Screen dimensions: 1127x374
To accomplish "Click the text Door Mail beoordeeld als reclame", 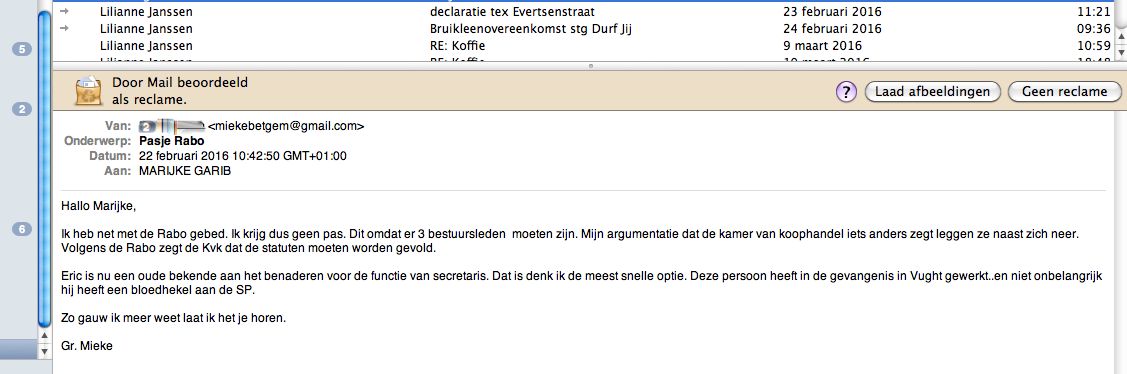I will coord(180,91).
